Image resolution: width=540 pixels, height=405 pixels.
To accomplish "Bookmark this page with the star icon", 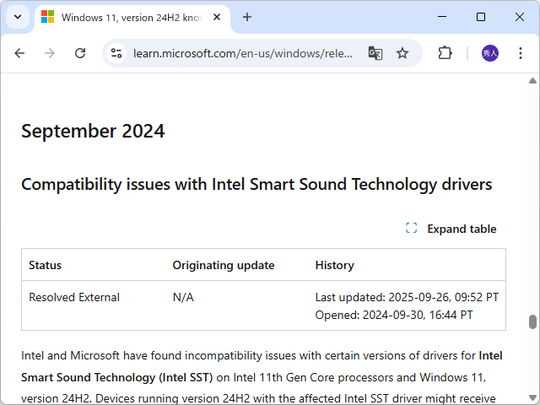I will click(x=402, y=53).
